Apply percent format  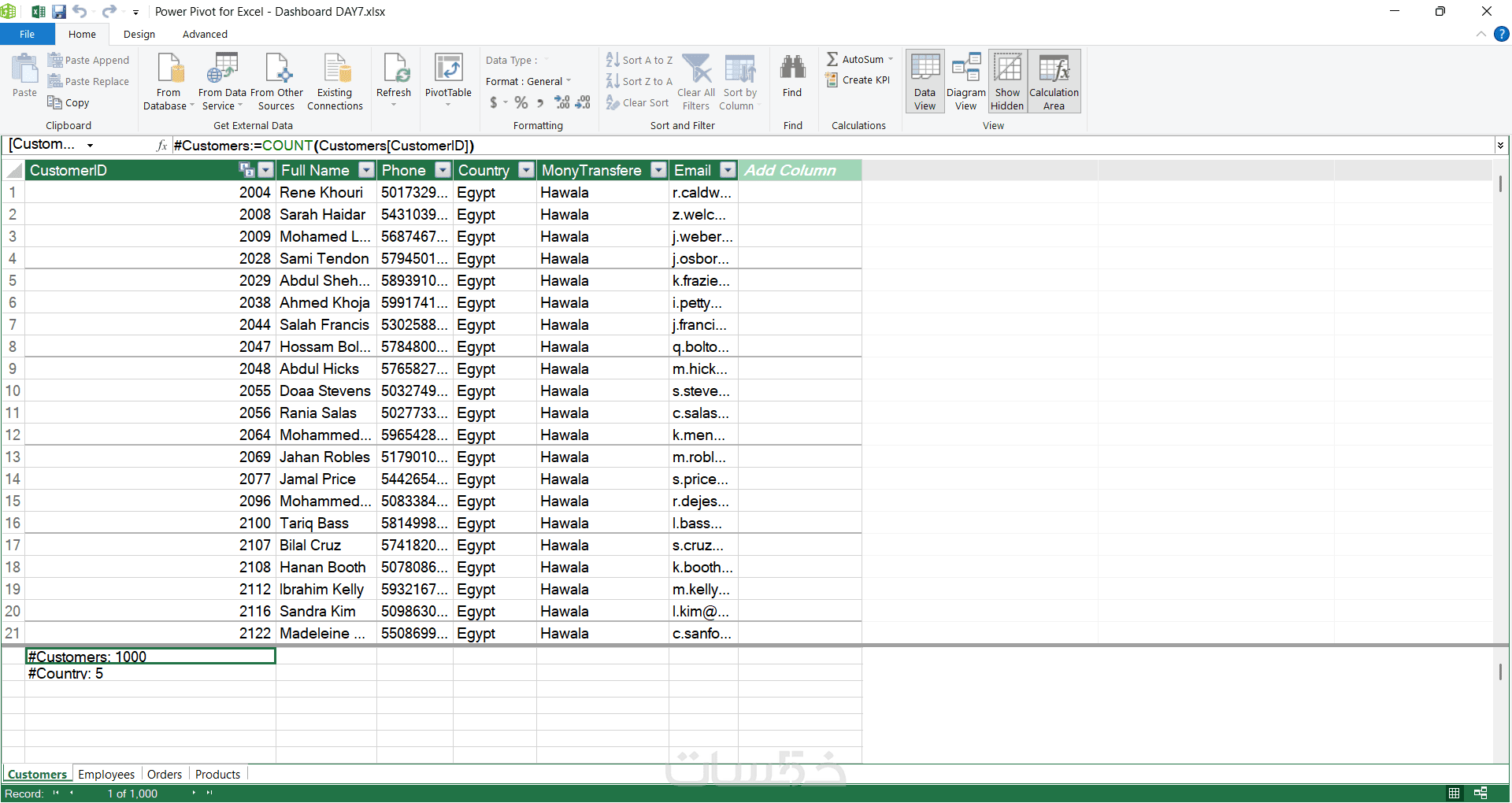[x=521, y=102]
